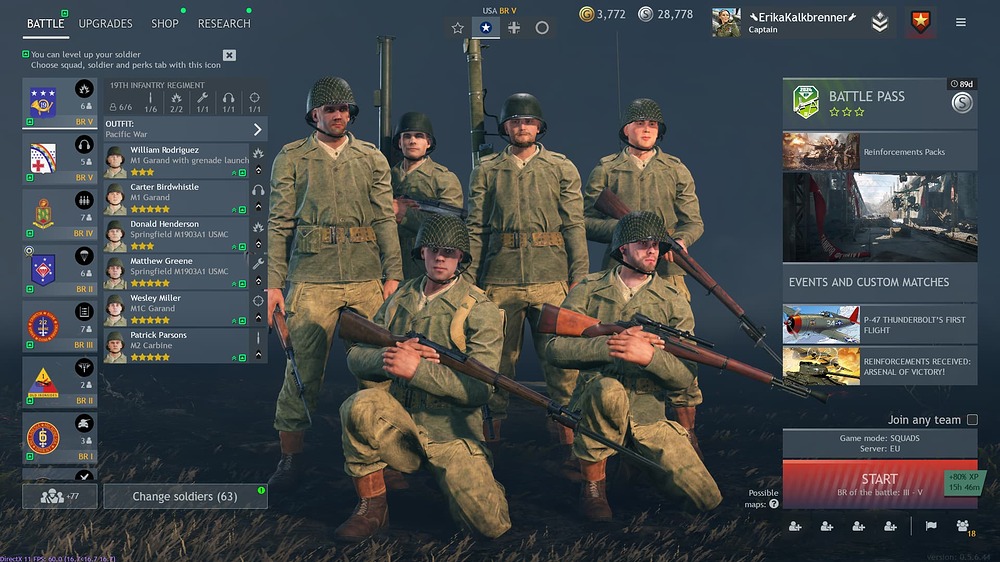Open the P-47 Thunderbolt's First Flight news
This screenshot has width=1000, height=562.
coord(879,325)
